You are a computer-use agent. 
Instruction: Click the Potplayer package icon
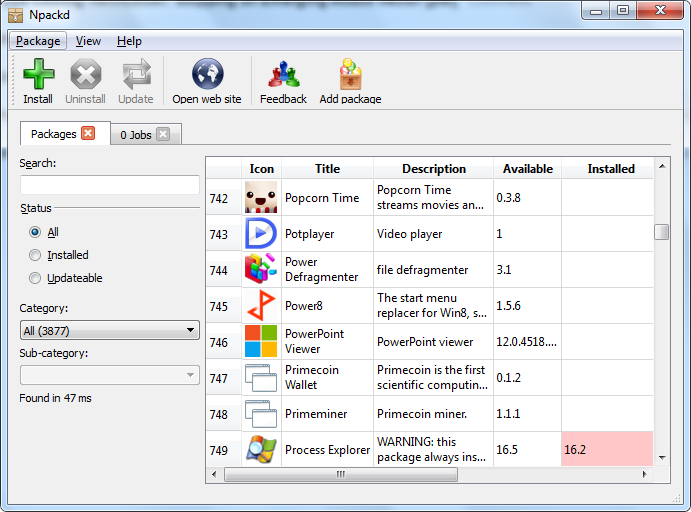coord(261,234)
